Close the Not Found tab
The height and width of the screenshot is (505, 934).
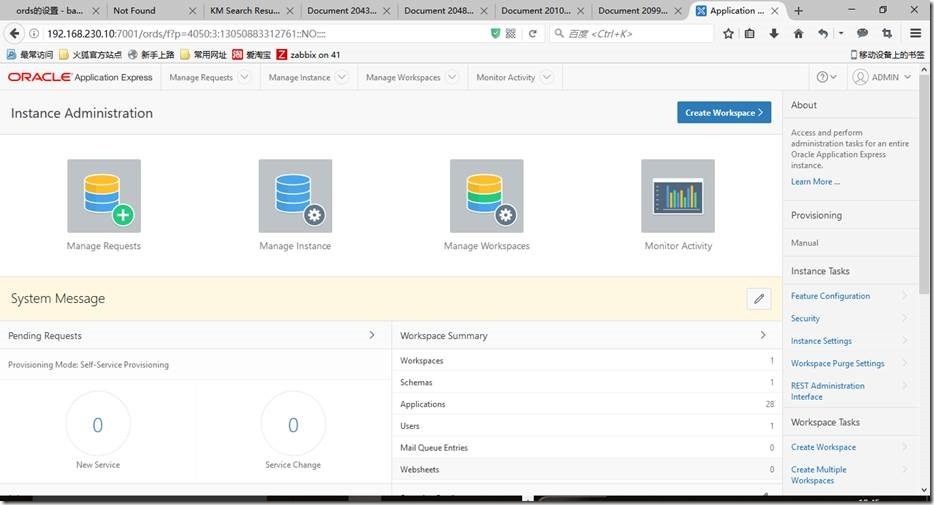[x=192, y=11]
